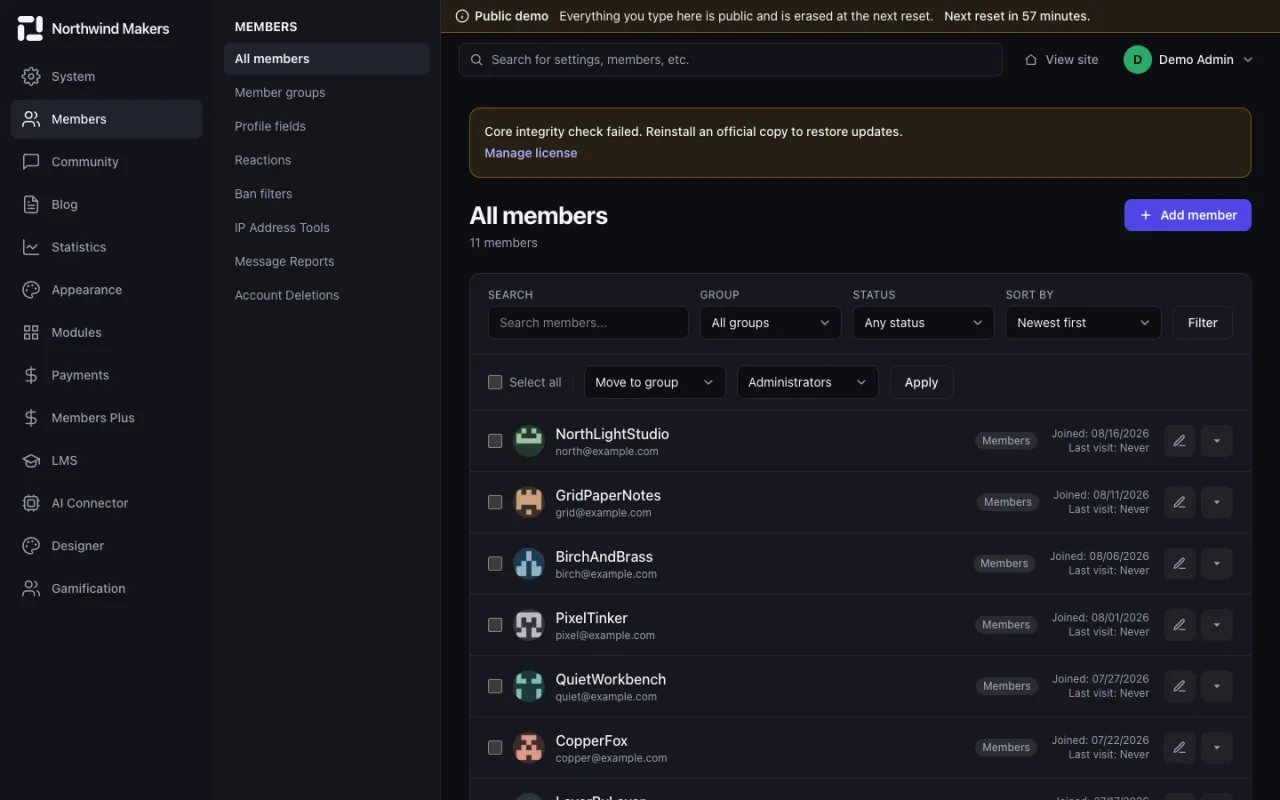Click the Add member button
This screenshot has width=1280, height=800.
point(1187,215)
